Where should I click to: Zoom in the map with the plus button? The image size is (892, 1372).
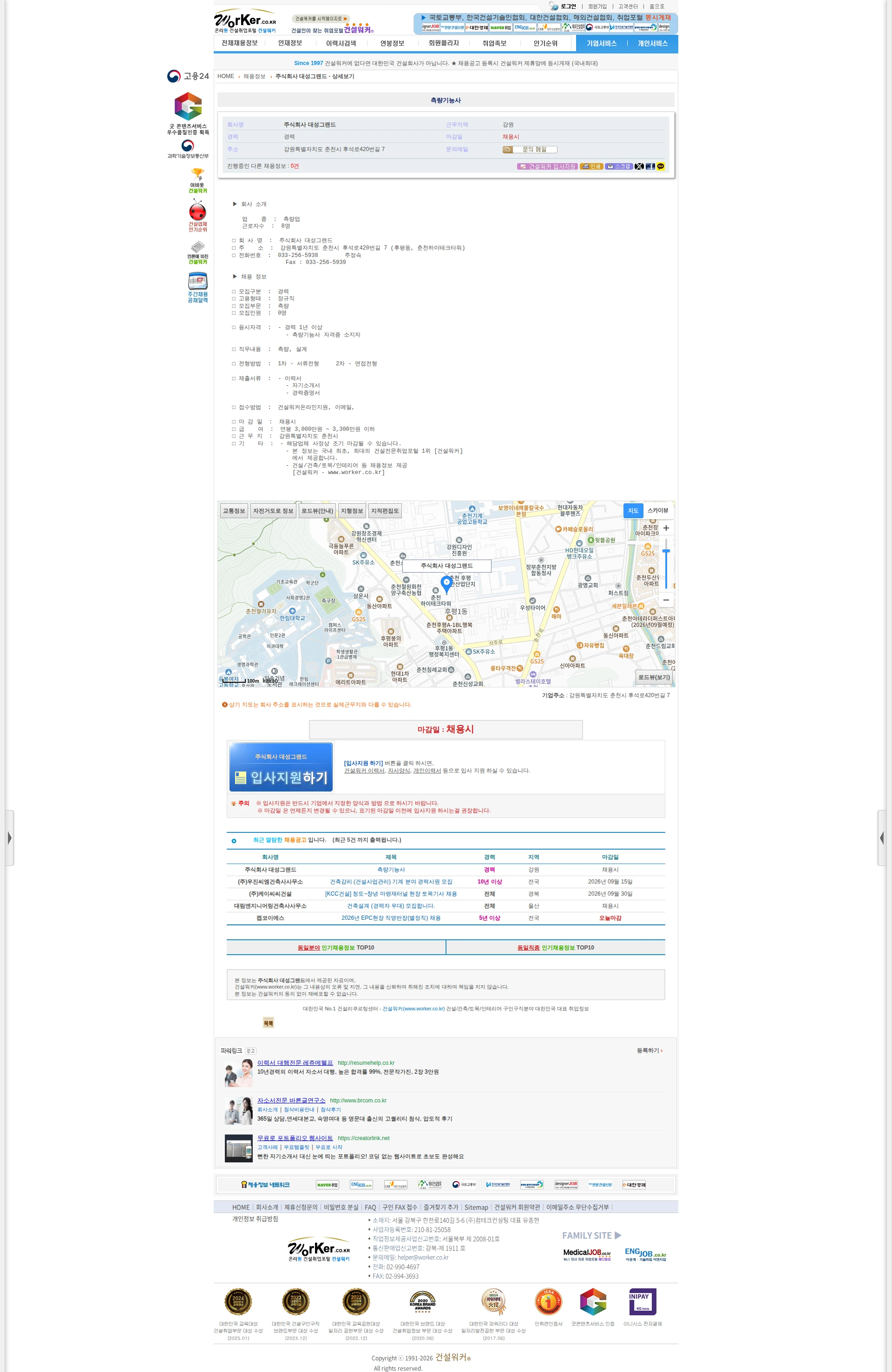point(666,528)
